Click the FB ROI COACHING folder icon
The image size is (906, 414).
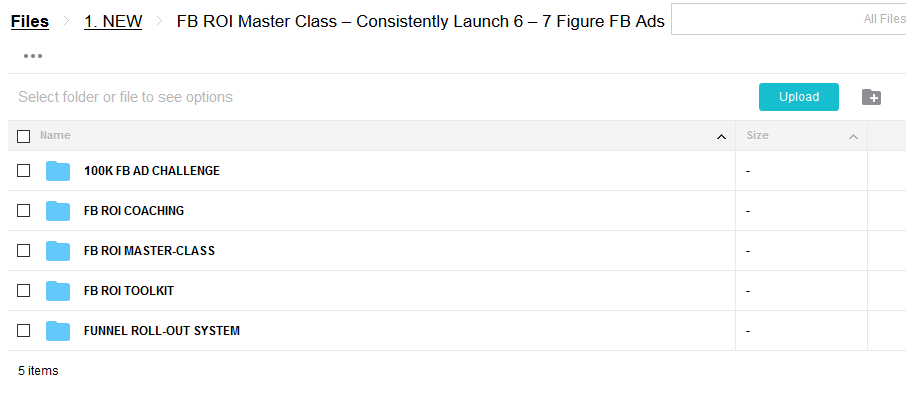58,211
